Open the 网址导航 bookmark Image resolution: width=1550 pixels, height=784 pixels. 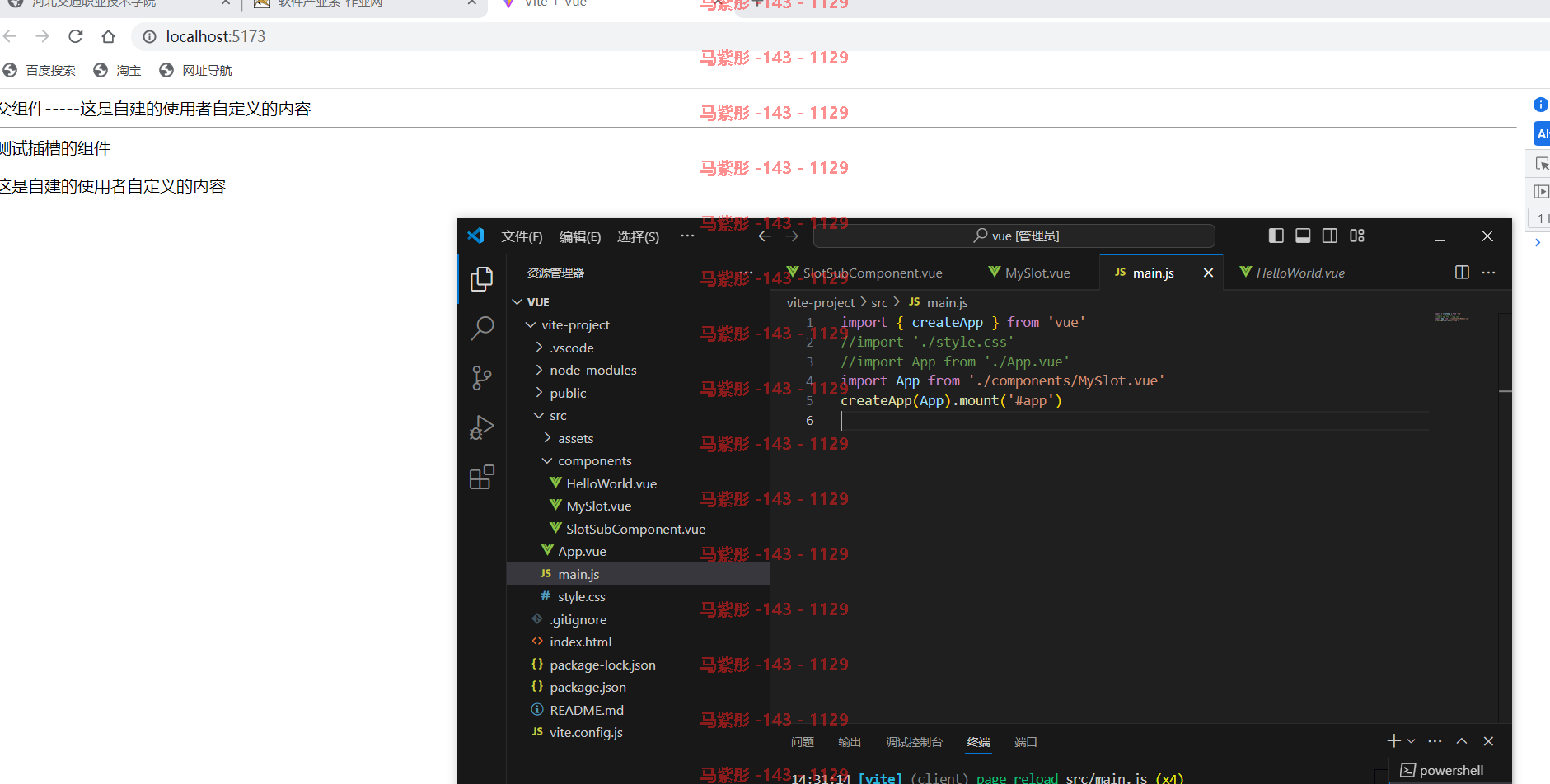pos(195,71)
